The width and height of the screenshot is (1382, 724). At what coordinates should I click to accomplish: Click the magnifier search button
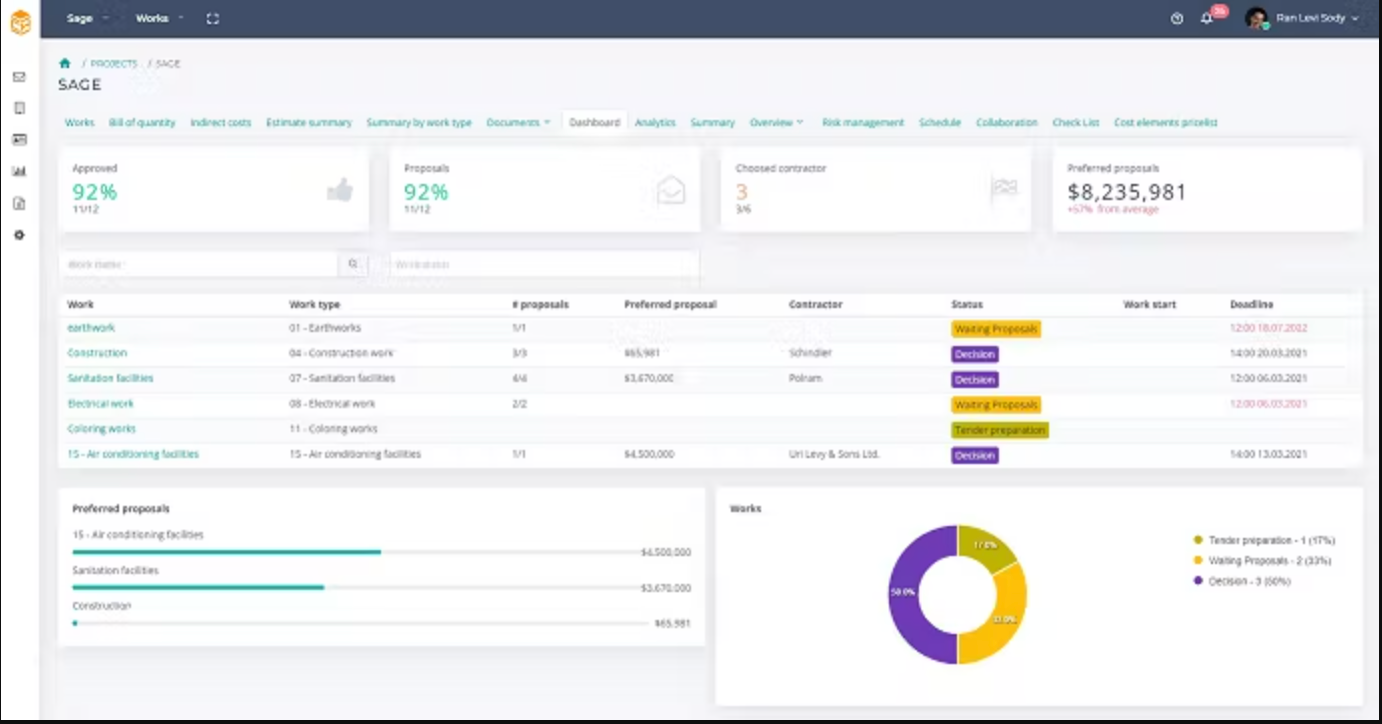pyautogui.click(x=353, y=264)
